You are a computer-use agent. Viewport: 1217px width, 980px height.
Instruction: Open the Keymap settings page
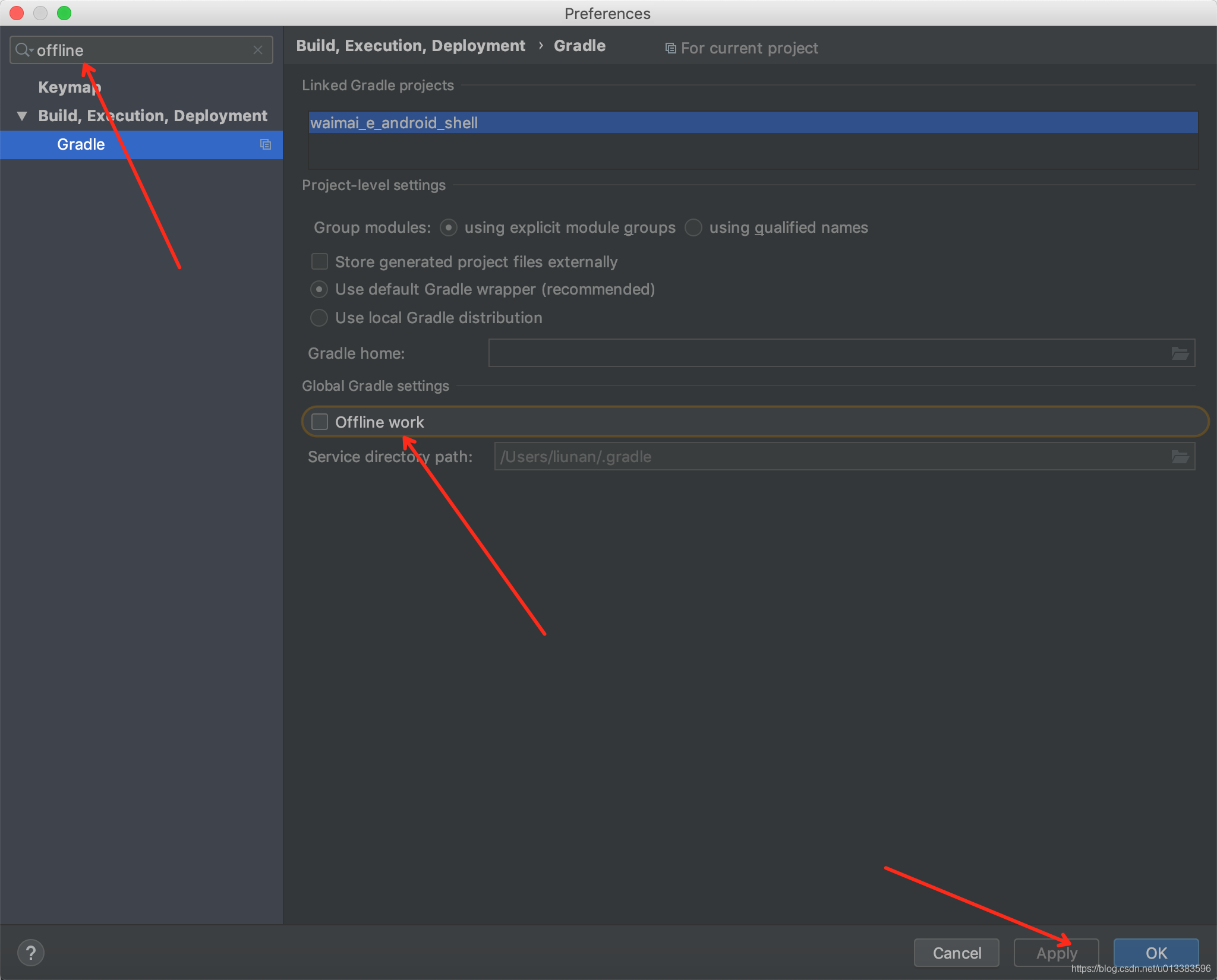tap(69, 87)
